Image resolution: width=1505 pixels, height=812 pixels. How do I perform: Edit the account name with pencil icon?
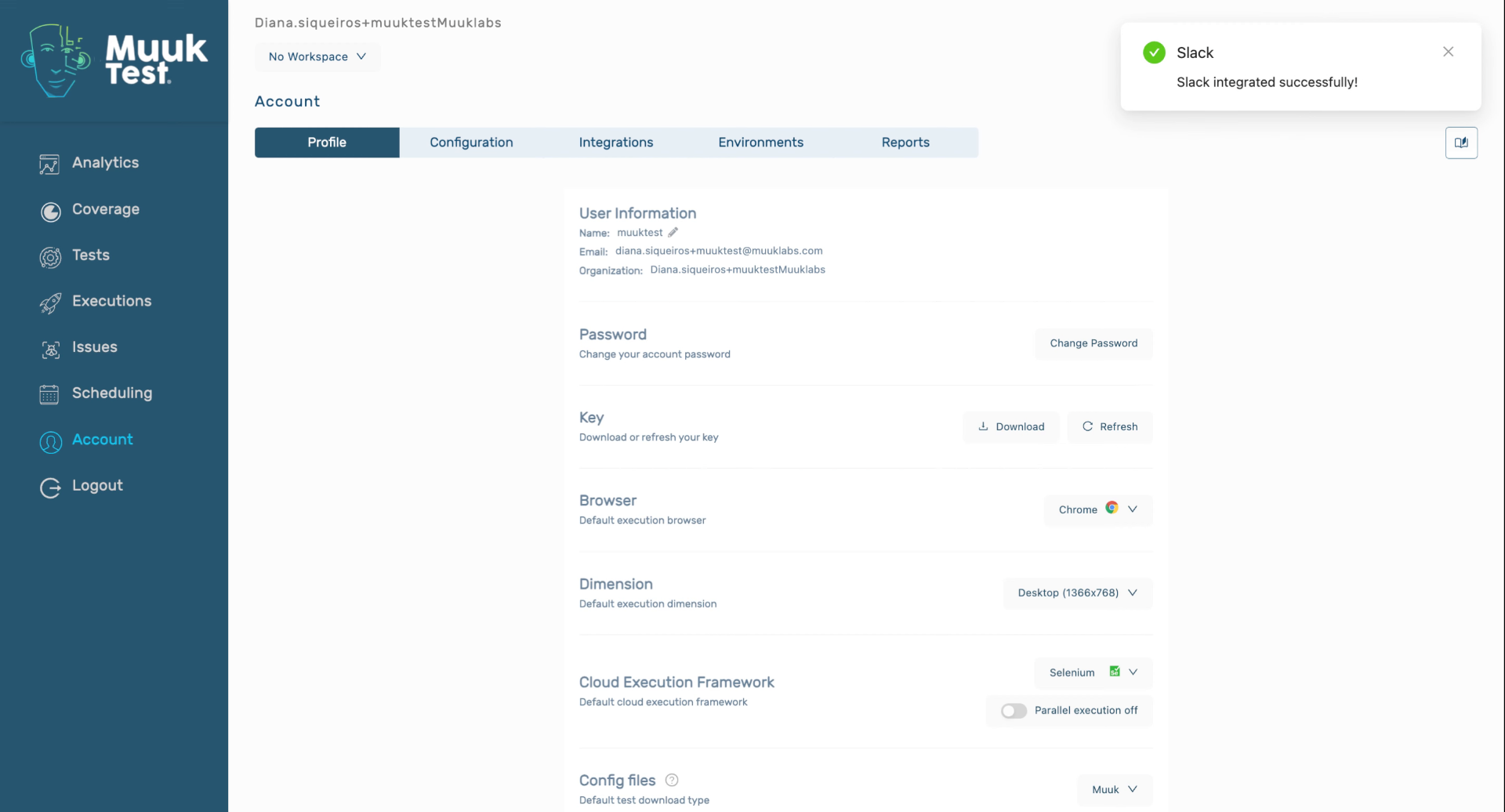(673, 232)
